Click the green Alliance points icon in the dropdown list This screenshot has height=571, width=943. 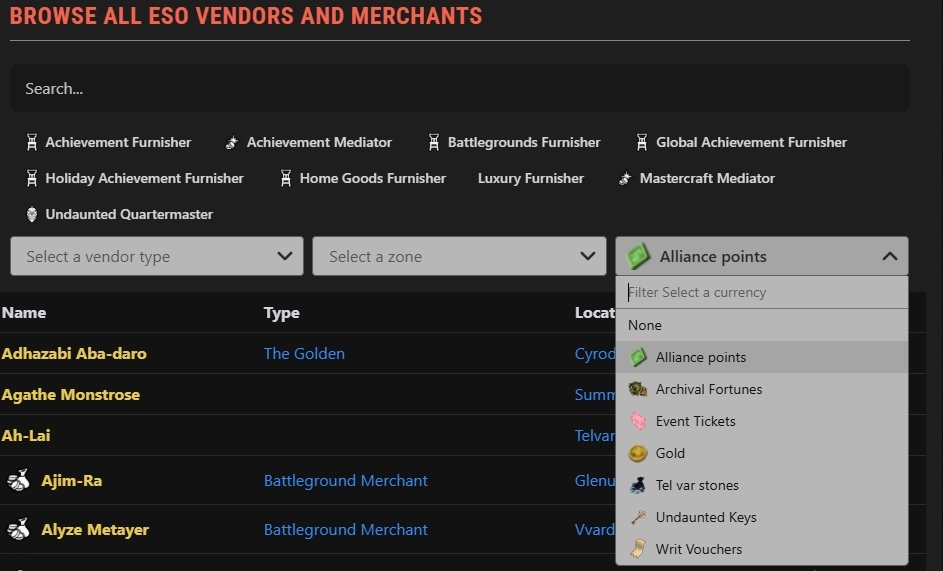[637, 357]
